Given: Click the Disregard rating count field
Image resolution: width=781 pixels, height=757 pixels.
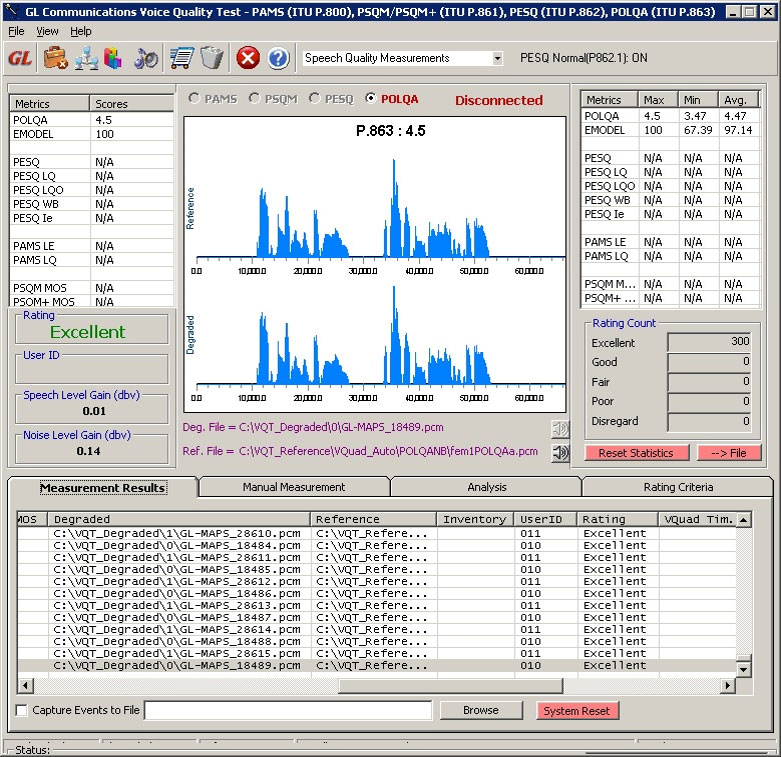Looking at the screenshot, I should pos(709,422).
